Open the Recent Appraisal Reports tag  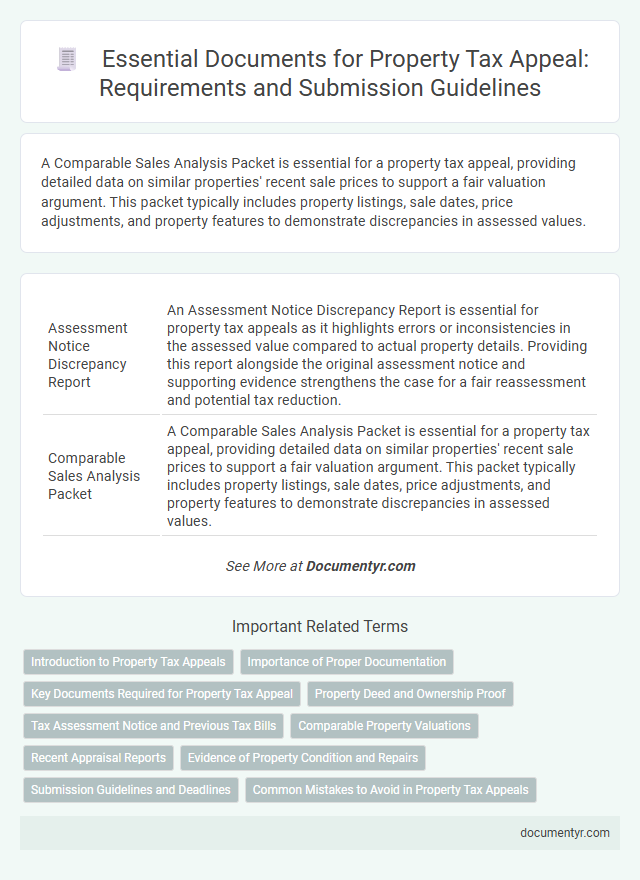point(99,758)
